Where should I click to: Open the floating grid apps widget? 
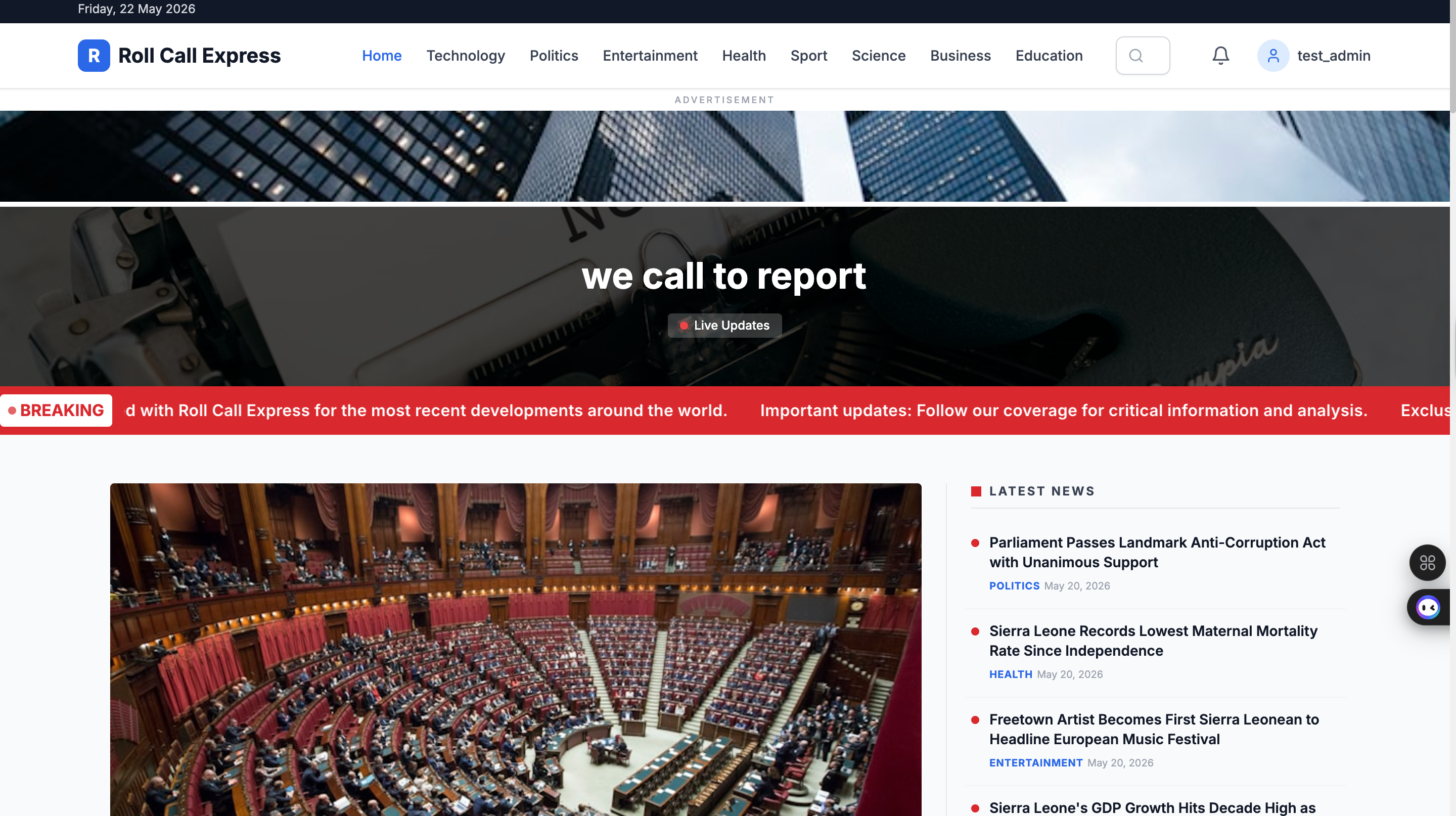[1427, 562]
